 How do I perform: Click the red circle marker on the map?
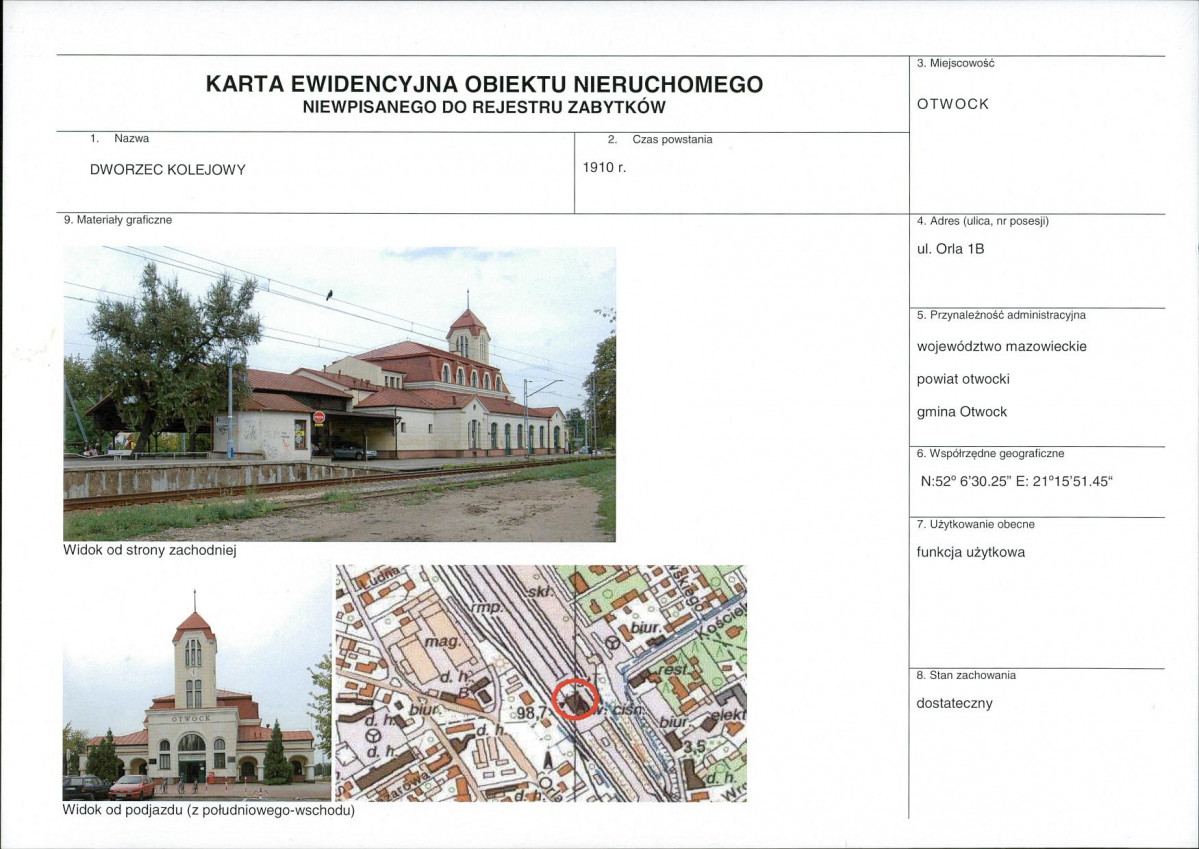click(x=575, y=699)
